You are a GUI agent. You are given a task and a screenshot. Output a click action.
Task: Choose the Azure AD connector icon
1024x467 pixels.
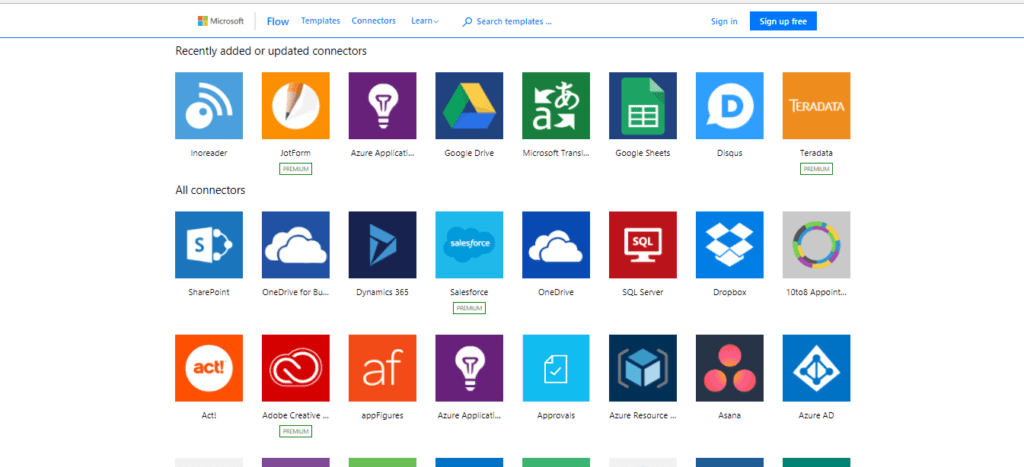tap(816, 368)
